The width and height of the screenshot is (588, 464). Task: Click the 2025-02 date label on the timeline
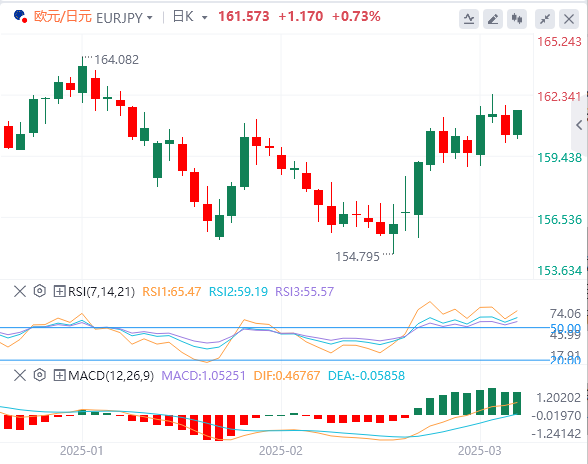point(280,450)
